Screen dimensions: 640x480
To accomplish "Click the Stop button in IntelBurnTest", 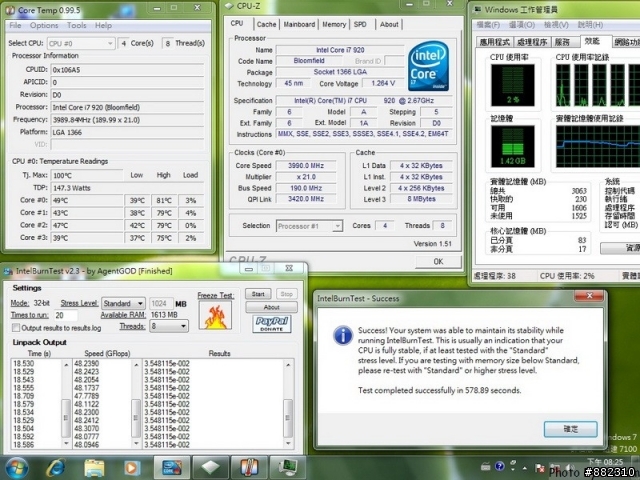I will coord(287,294).
